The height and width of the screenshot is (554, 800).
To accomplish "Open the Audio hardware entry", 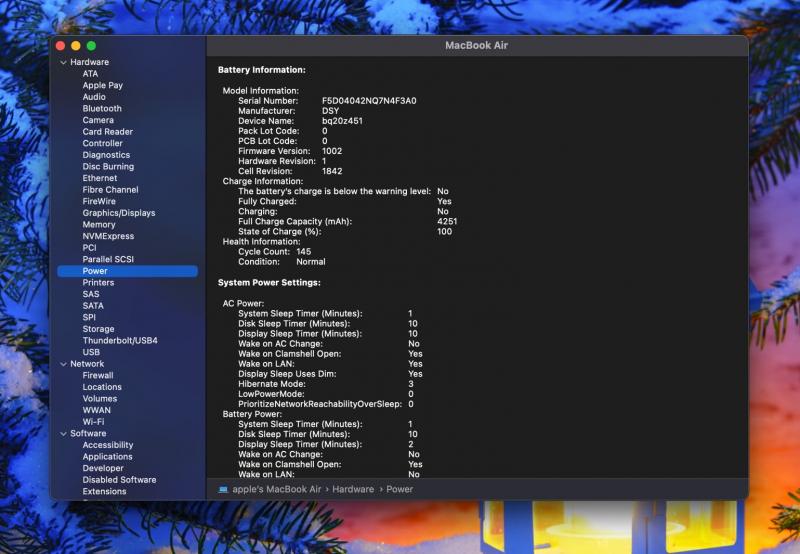I will [x=94, y=97].
